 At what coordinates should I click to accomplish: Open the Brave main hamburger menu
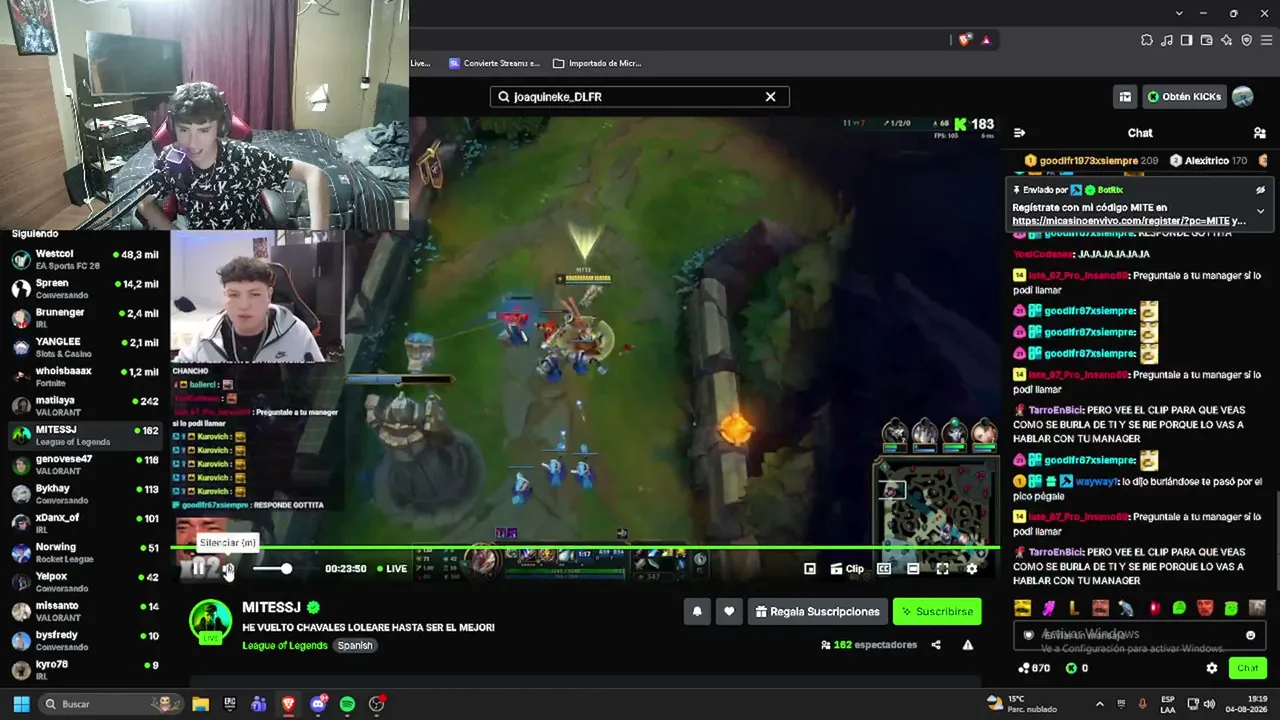point(1267,40)
